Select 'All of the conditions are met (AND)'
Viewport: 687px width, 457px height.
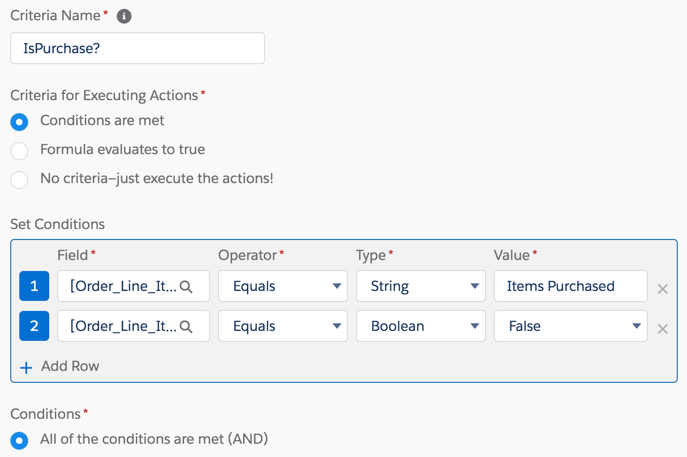tap(19, 440)
